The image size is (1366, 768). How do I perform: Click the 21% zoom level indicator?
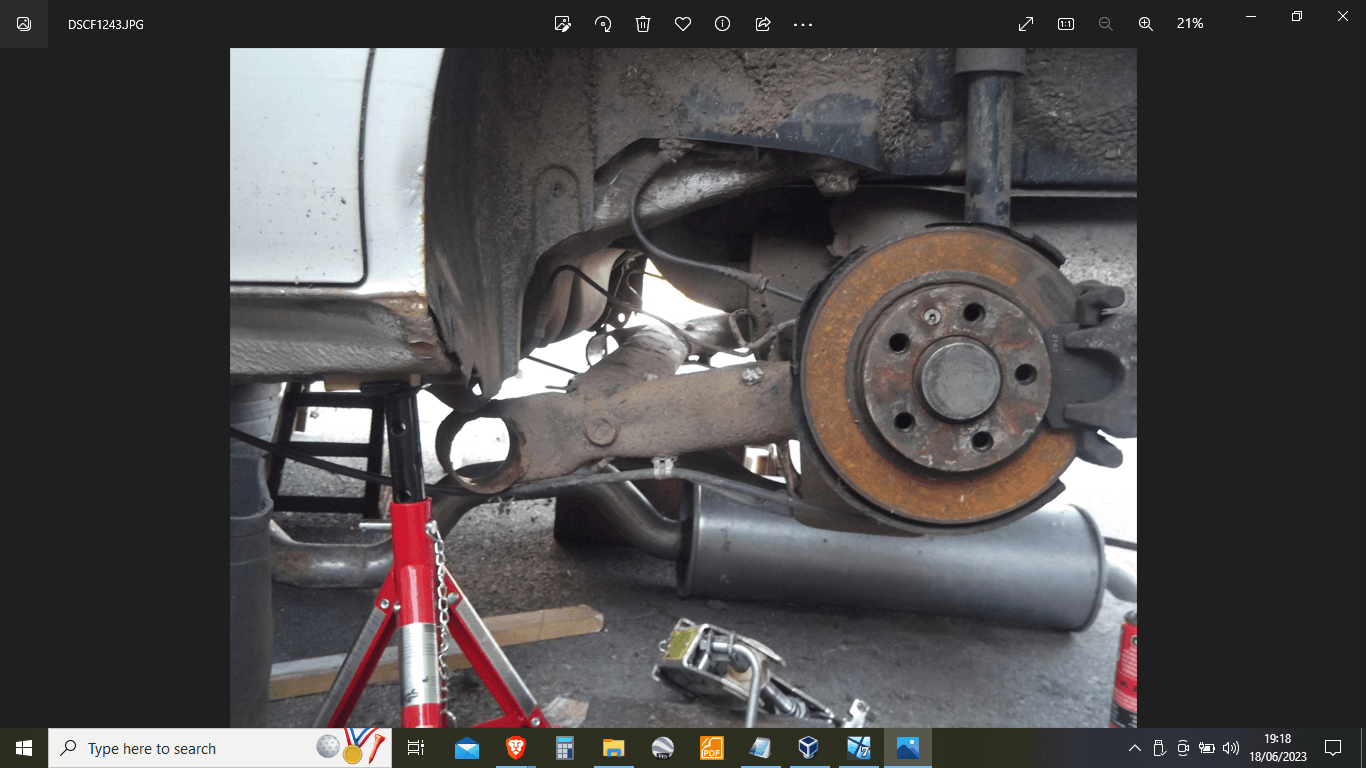pyautogui.click(x=1189, y=23)
